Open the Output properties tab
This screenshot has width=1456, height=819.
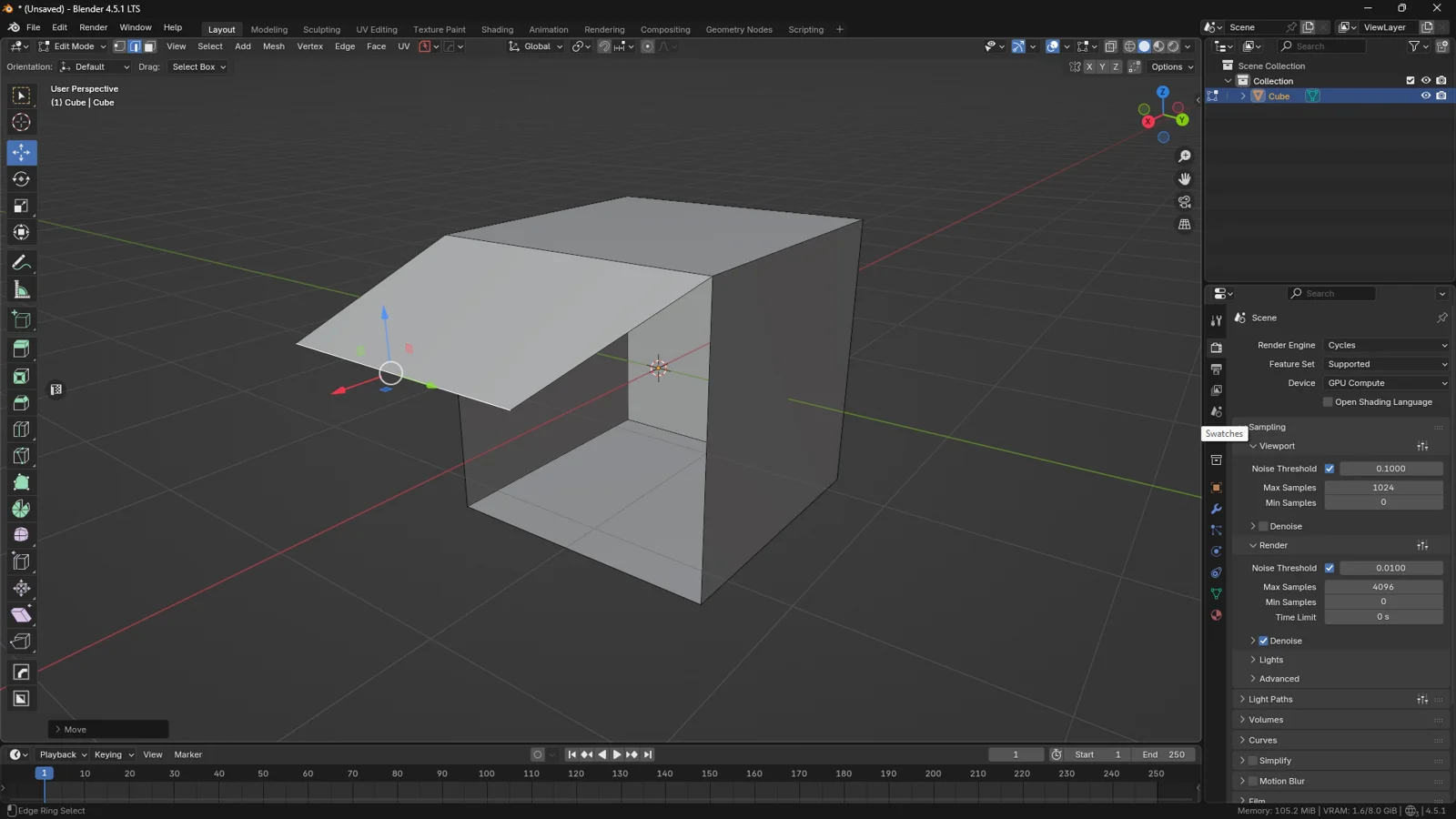1216,369
